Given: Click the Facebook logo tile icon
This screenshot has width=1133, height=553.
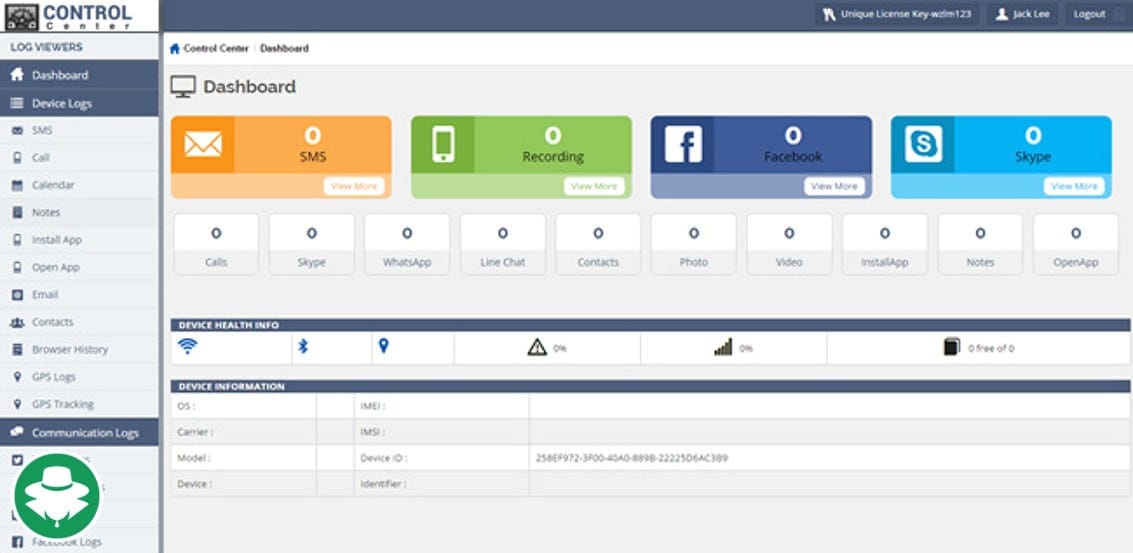Looking at the screenshot, I should (683, 144).
